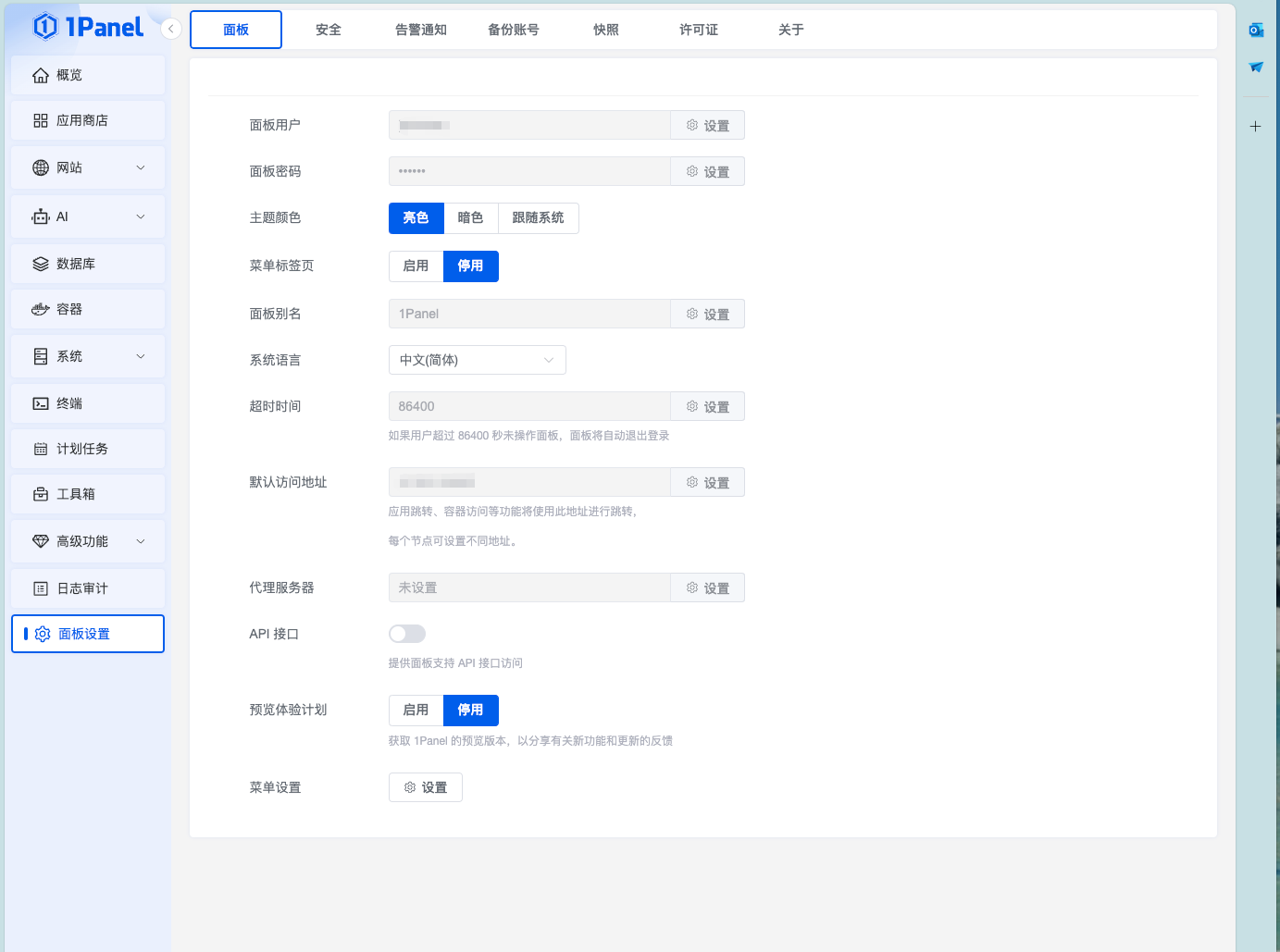The image size is (1280, 952).
Task: Click the 1Panel logo icon
Action: coord(45,27)
